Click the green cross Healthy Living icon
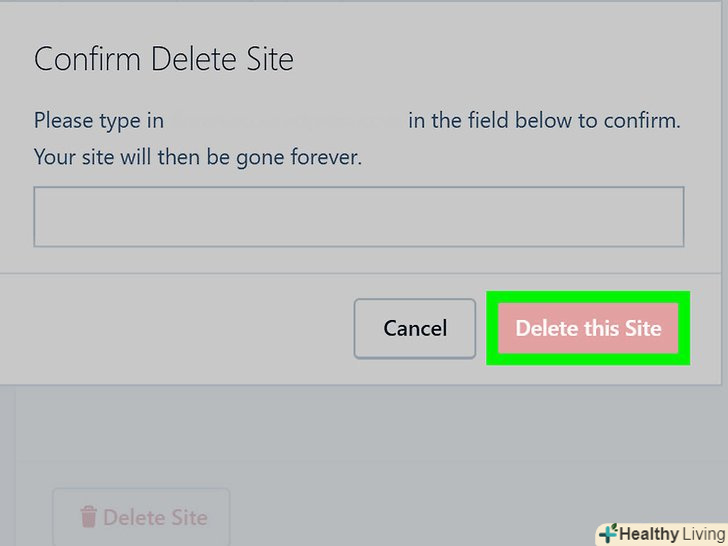The width and height of the screenshot is (728, 546). pos(608,534)
